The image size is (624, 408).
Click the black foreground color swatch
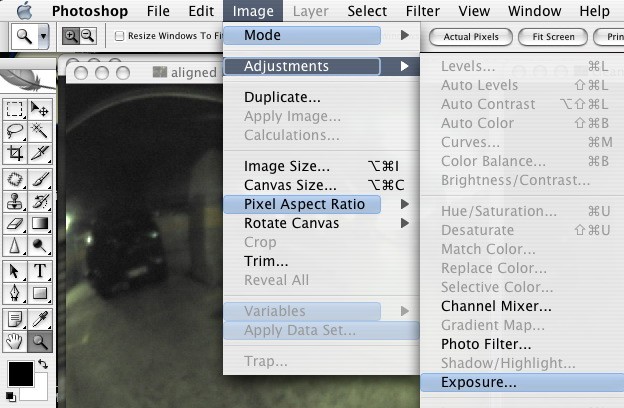coord(21,374)
